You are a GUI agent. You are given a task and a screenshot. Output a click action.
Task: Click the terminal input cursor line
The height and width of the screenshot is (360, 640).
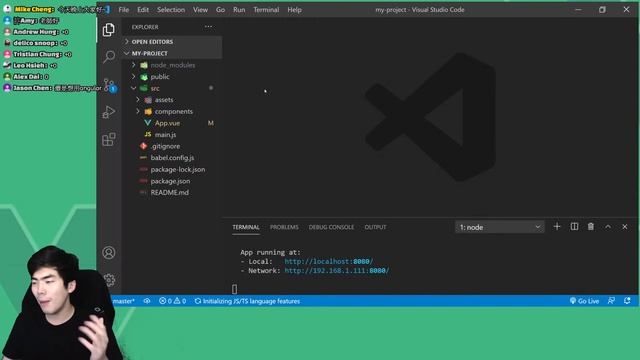234,289
